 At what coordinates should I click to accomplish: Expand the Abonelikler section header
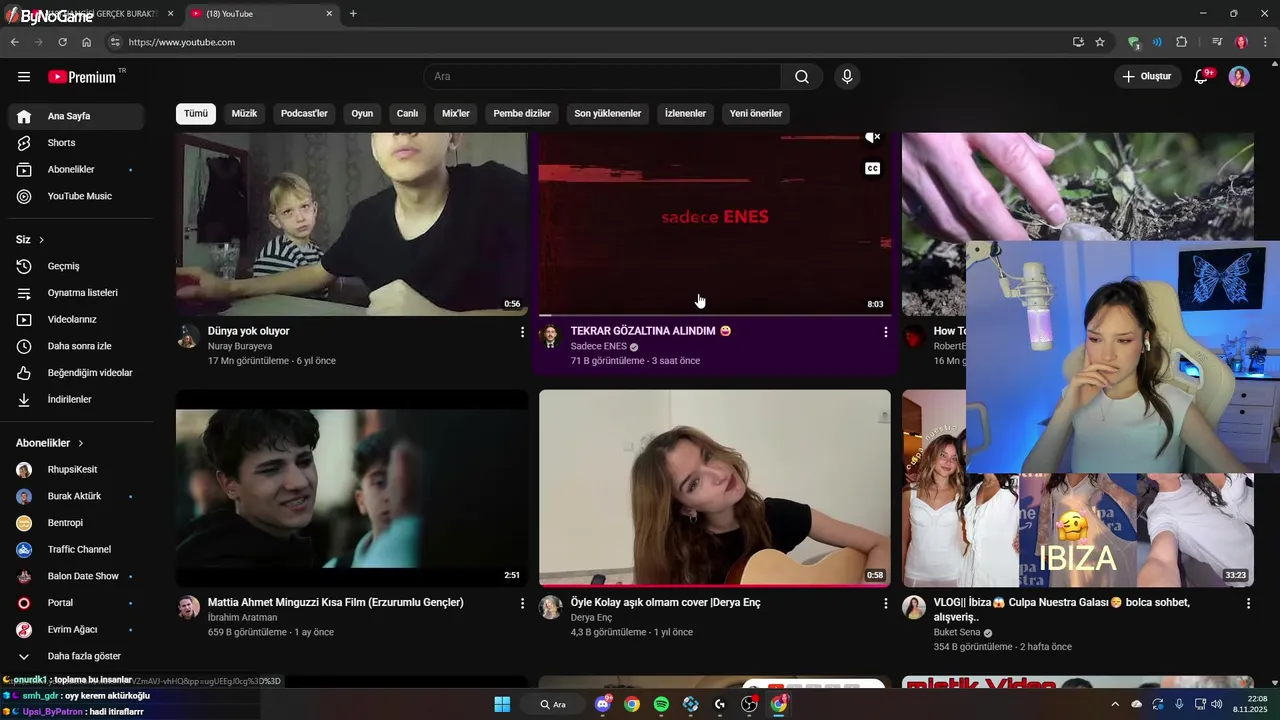50,443
